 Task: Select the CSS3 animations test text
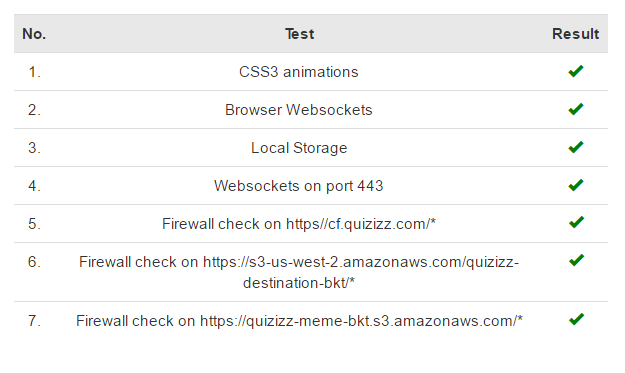[299, 72]
